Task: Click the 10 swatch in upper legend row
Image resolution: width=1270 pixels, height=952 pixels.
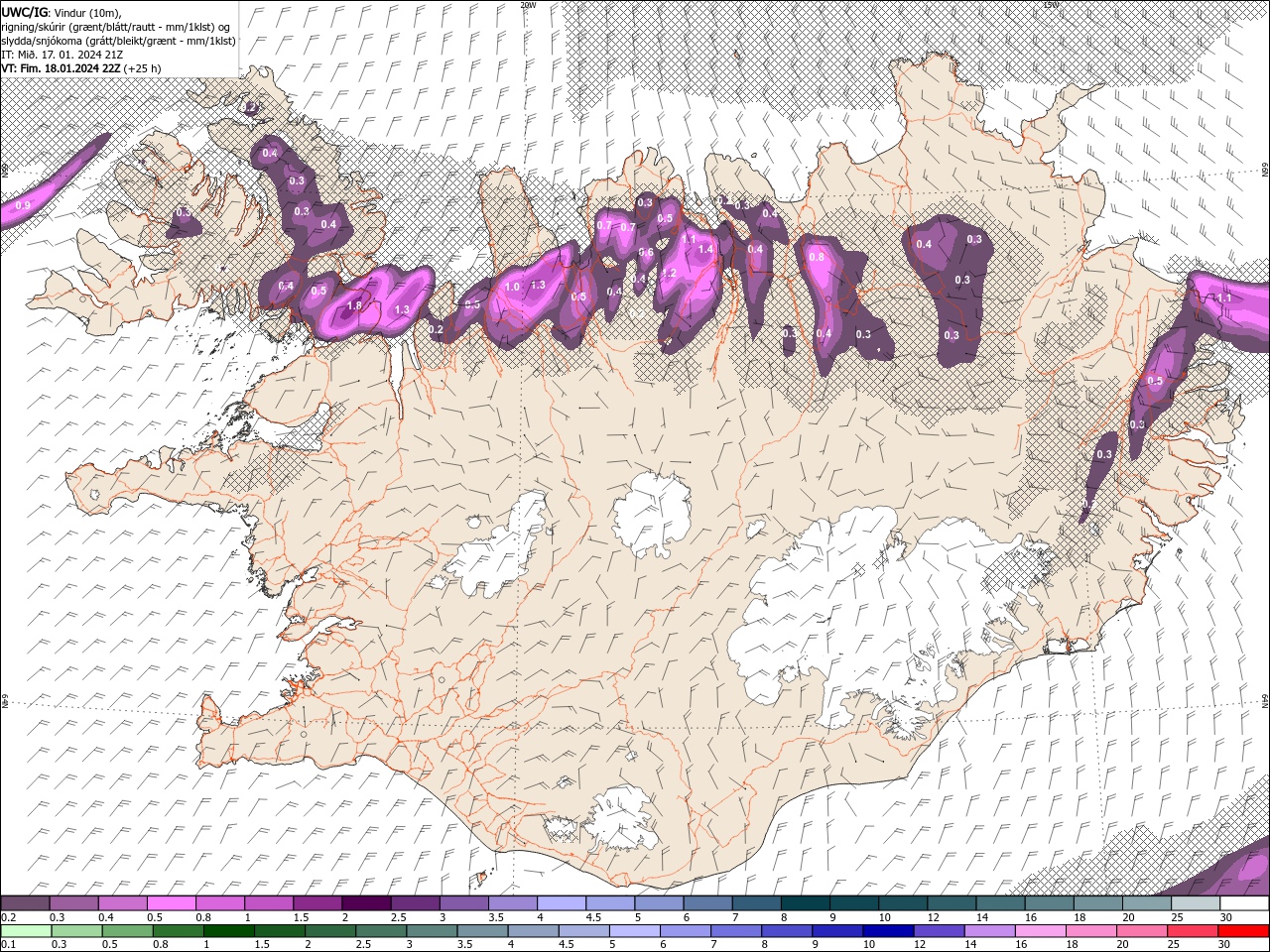Action: pos(903,903)
